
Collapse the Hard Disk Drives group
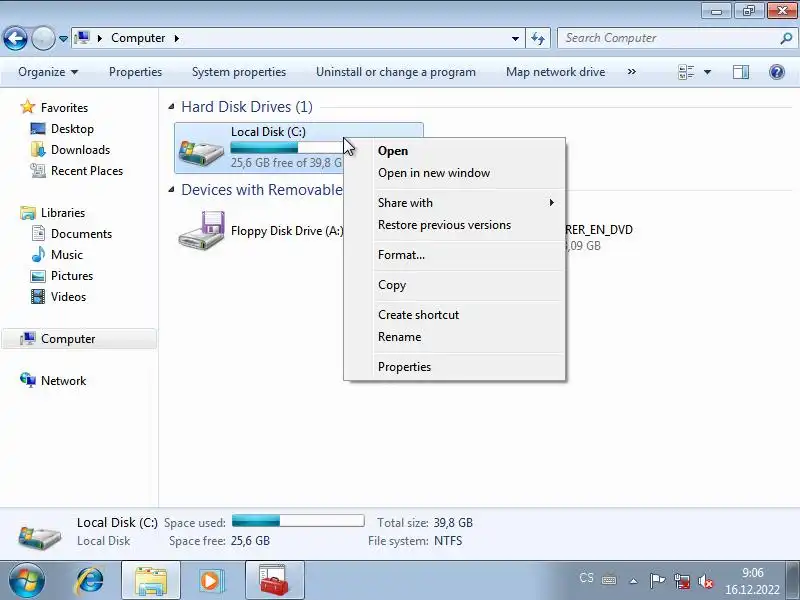[171, 107]
